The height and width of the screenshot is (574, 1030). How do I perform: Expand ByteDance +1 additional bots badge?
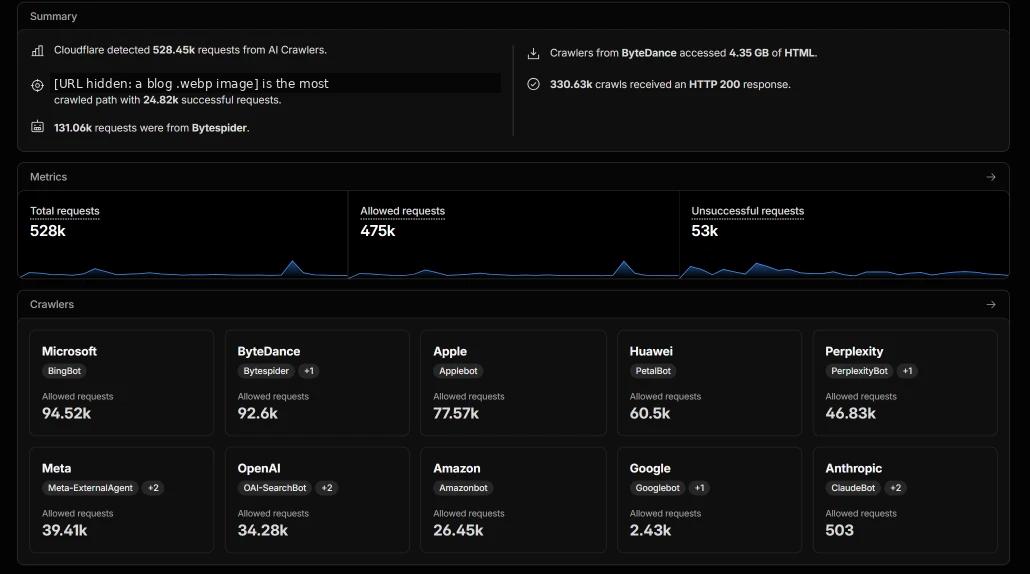pos(309,371)
